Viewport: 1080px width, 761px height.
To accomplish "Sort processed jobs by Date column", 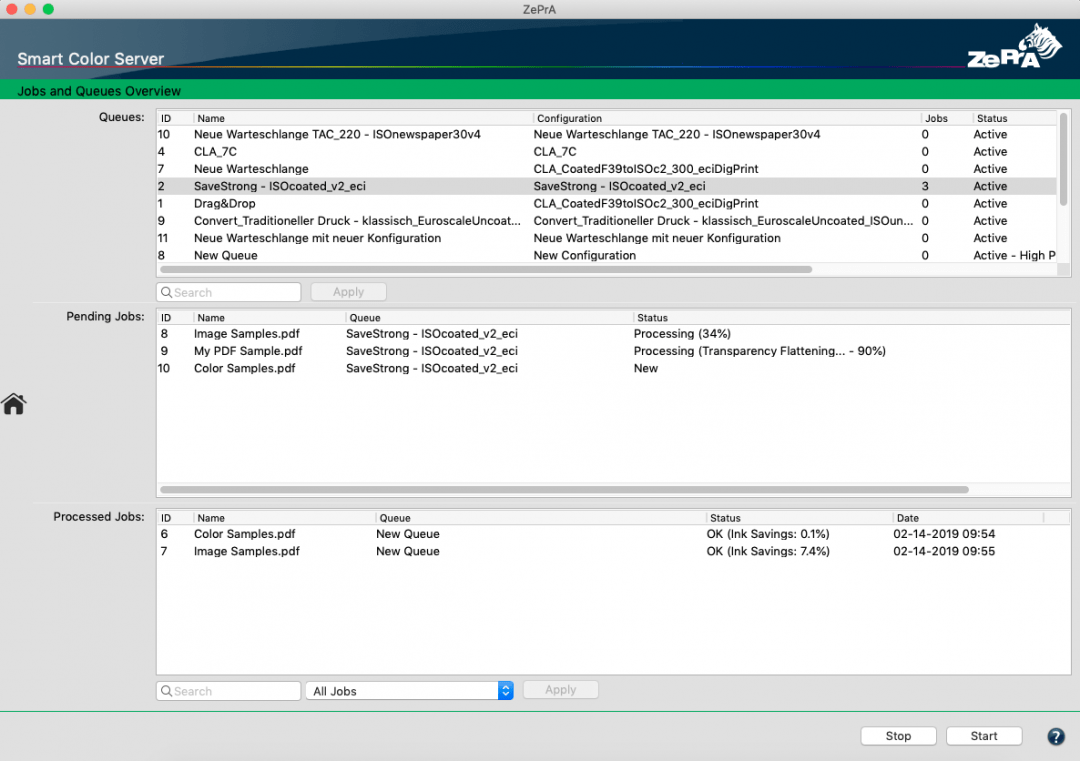I will point(908,518).
